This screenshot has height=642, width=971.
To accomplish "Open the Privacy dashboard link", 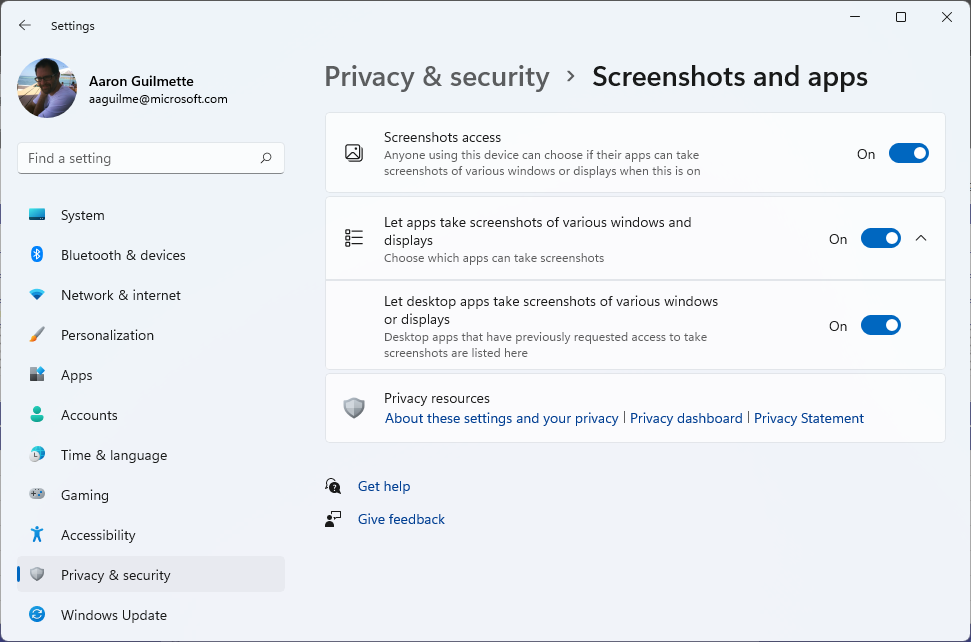I will point(686,418).
